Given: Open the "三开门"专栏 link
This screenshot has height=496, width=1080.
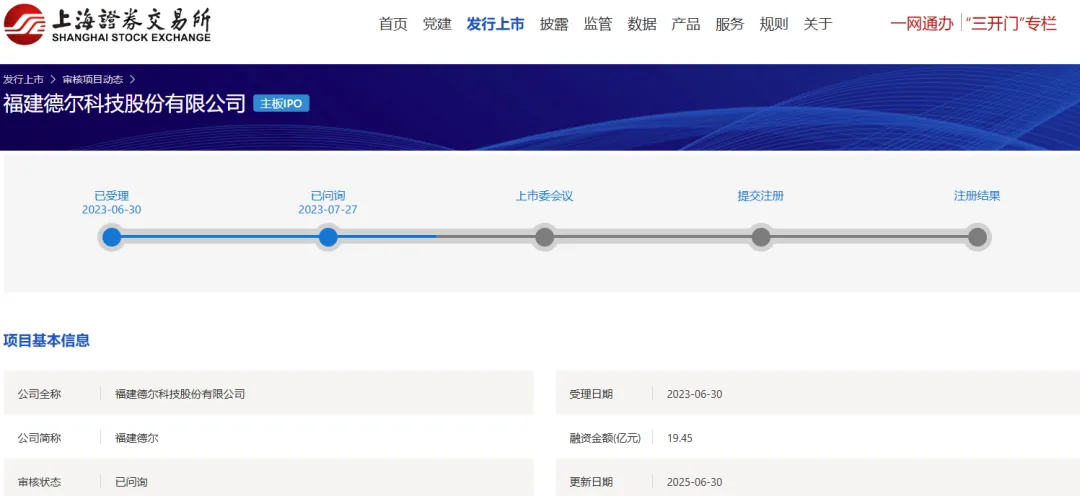Looking at the screenshot, I should [x=1011, y=24].
